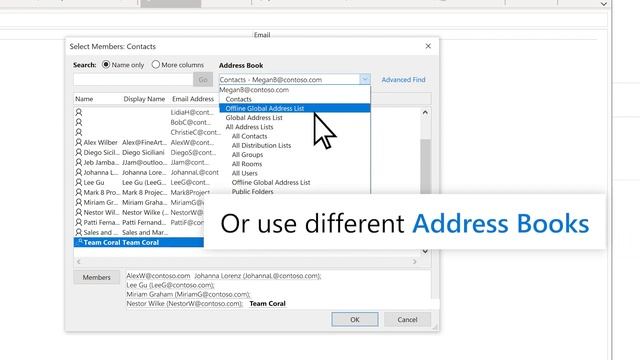Select the BobC@cont... email cell

click(x=191, y=122)
